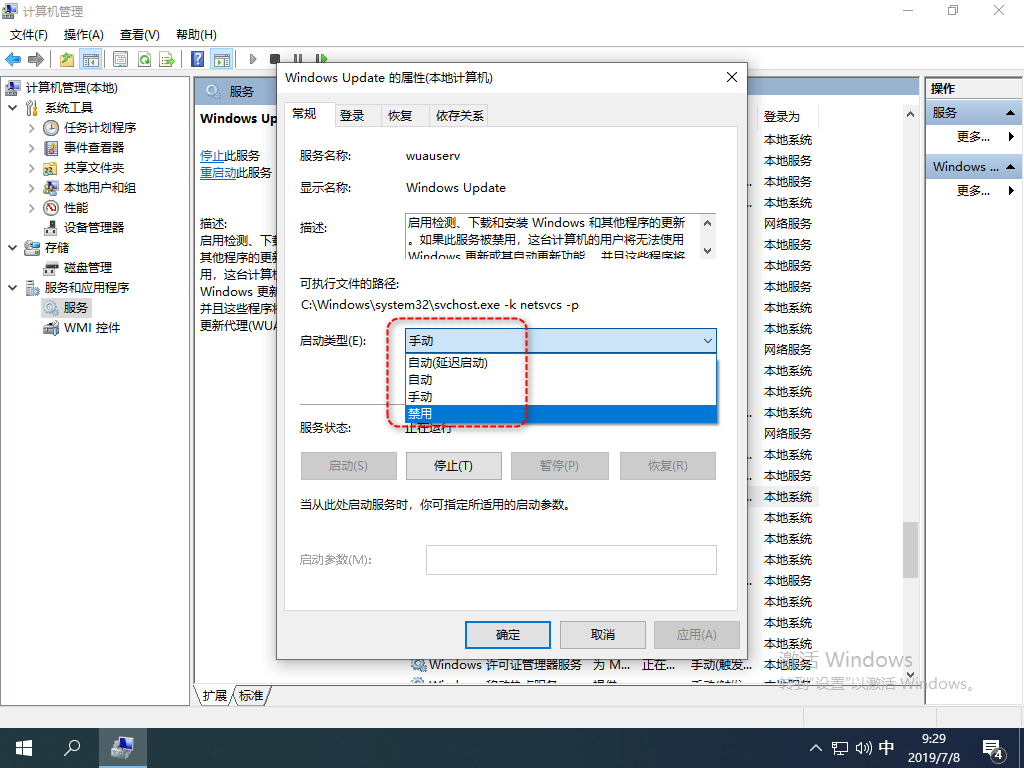Image resolution: width=1024 pixels, height=768 pixels.
Task: Select 任务计划程序 in the tree
Action: 100,127
